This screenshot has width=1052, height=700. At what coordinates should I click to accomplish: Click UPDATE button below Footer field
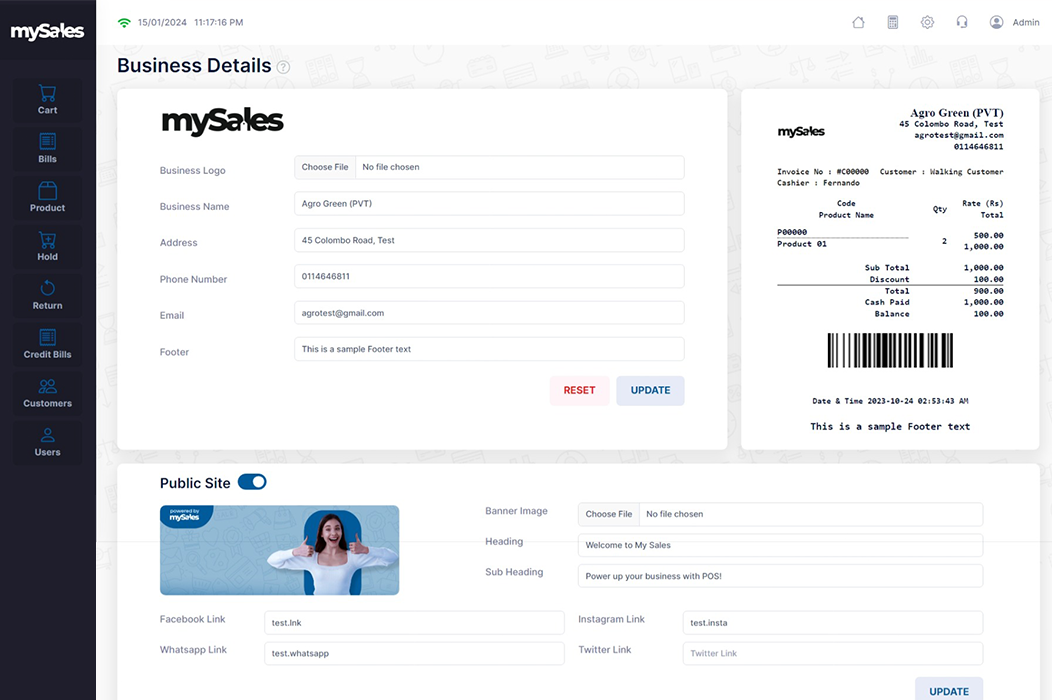pyautogui.click(x=650, y=390)
